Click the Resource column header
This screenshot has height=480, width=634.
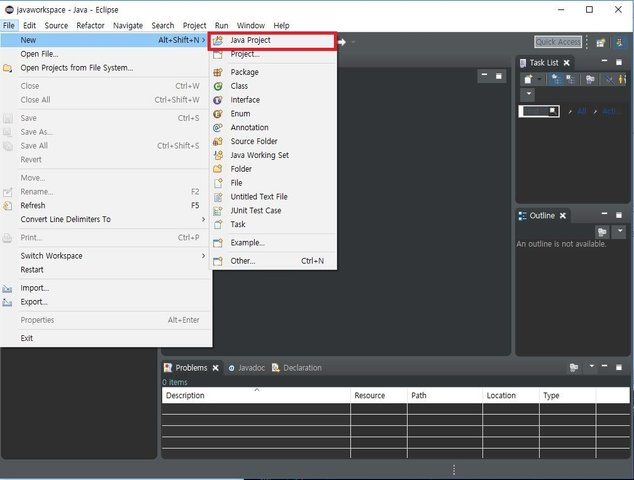tap(379, 395)
